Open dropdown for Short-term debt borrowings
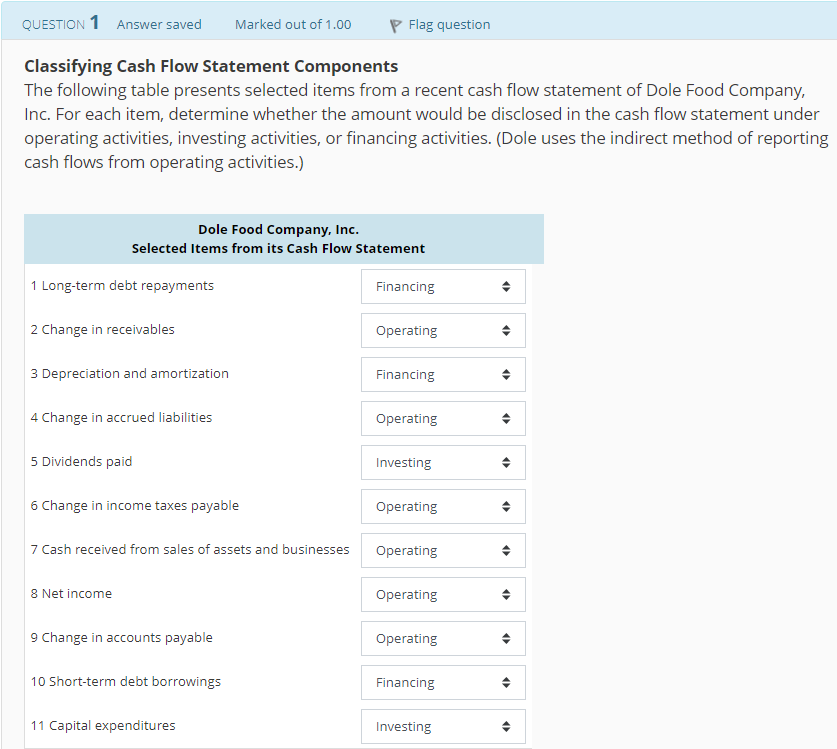The image size is (837, 749). point(443,682)
